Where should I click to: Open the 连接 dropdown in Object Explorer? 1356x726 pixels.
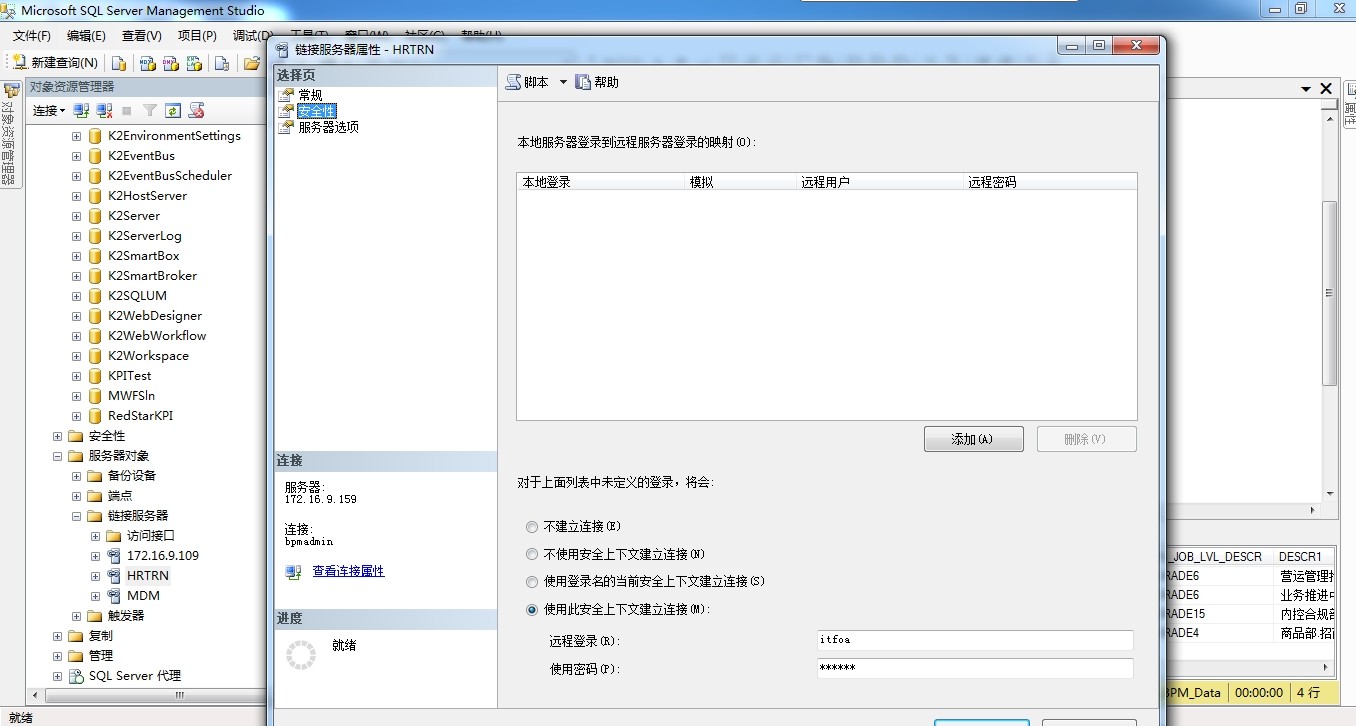(49, 110)
